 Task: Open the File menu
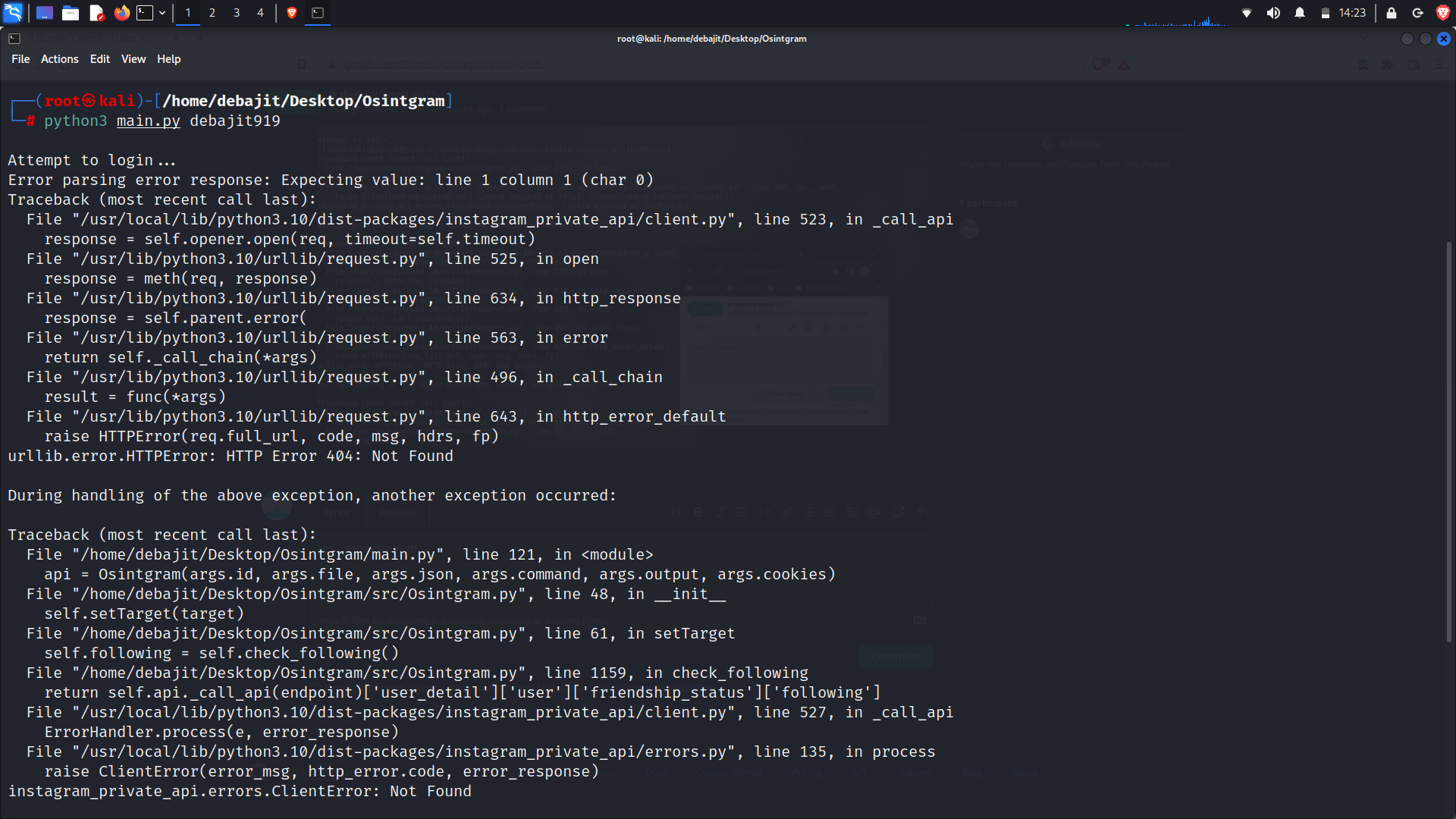point(20,59)
